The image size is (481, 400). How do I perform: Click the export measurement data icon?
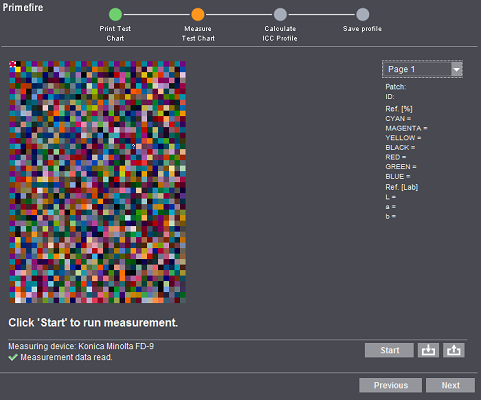[x=454, y=350]
